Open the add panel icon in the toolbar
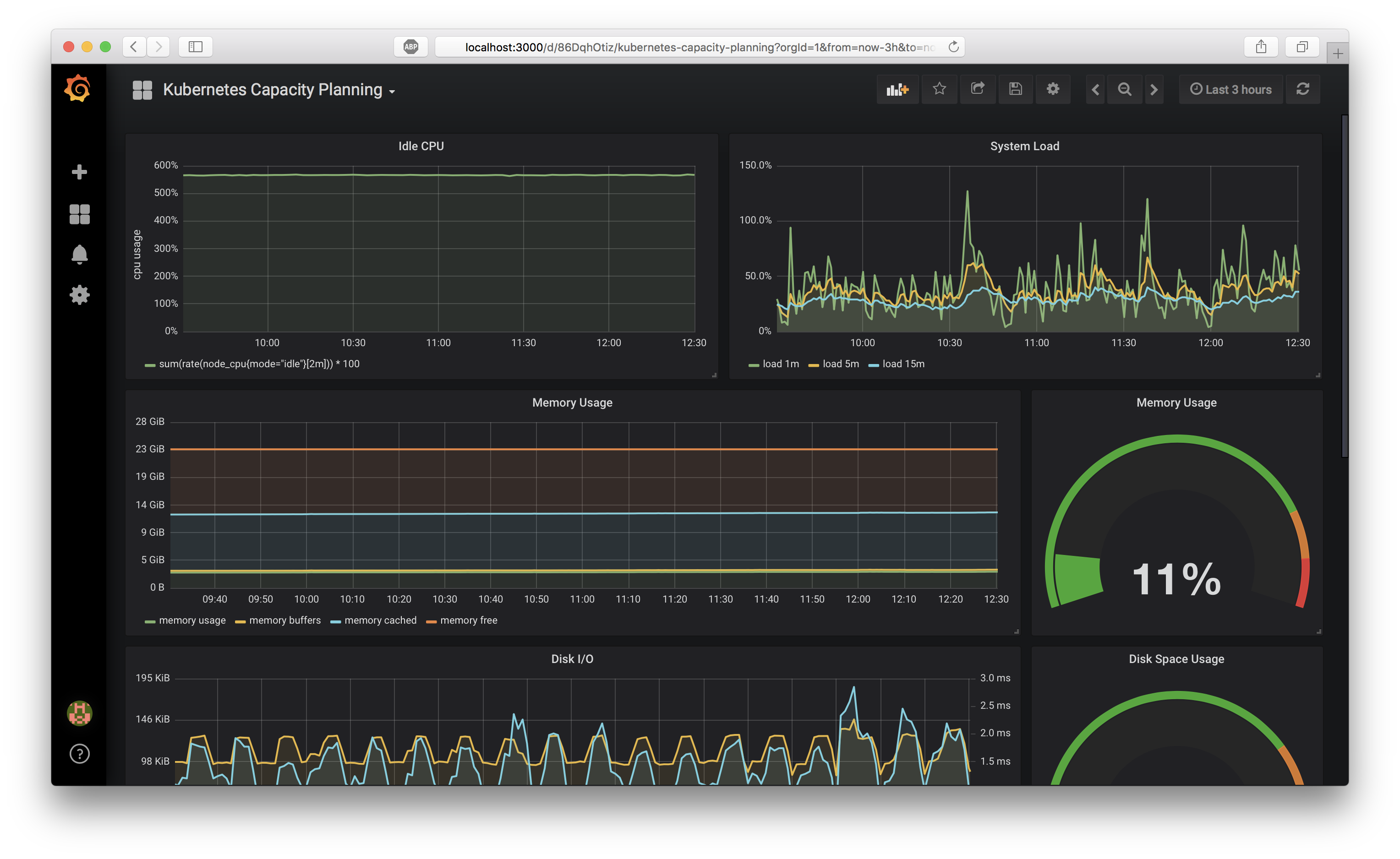Screen dimensions: 1400x859 [897, 89]
